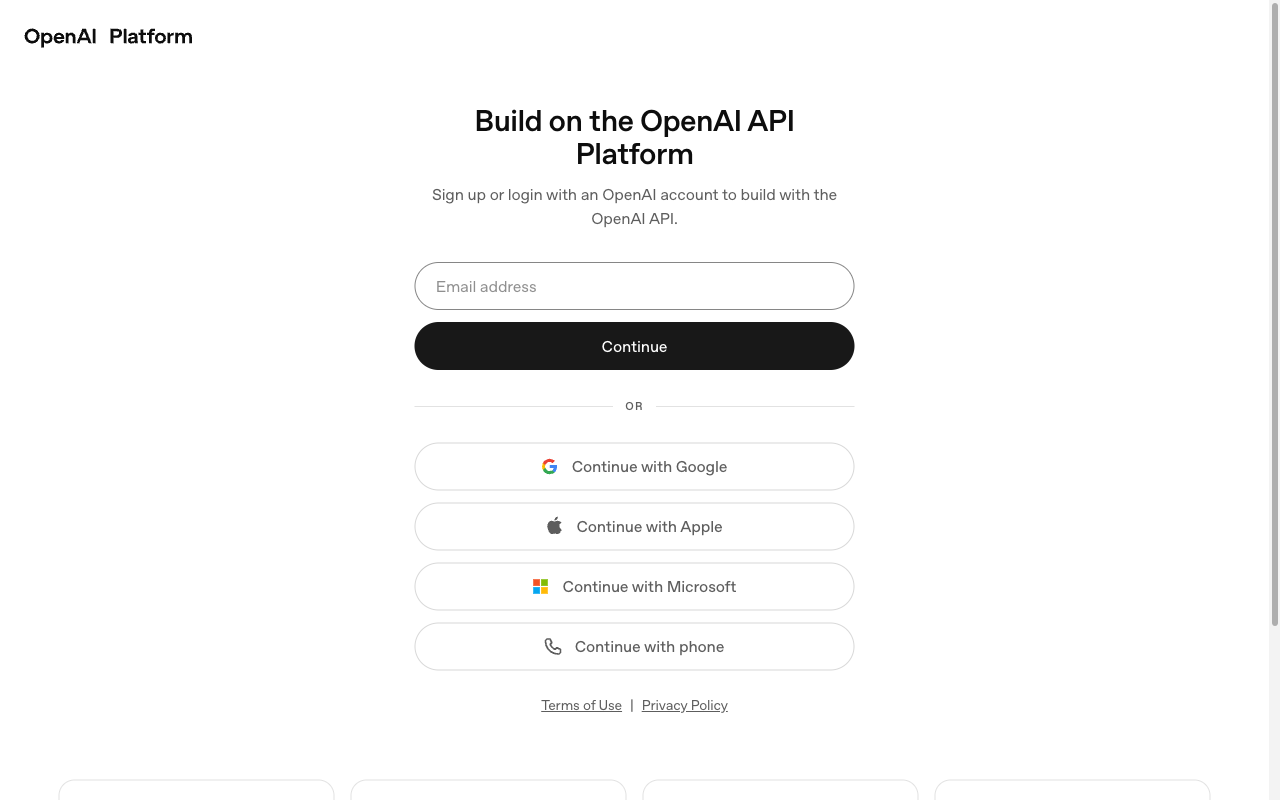Click the OR divider text
1280x800 pixels.
pos(634,406)
